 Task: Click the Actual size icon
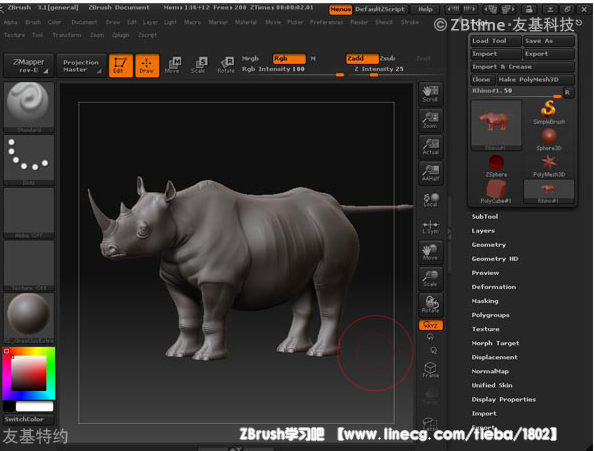point(430,147)
